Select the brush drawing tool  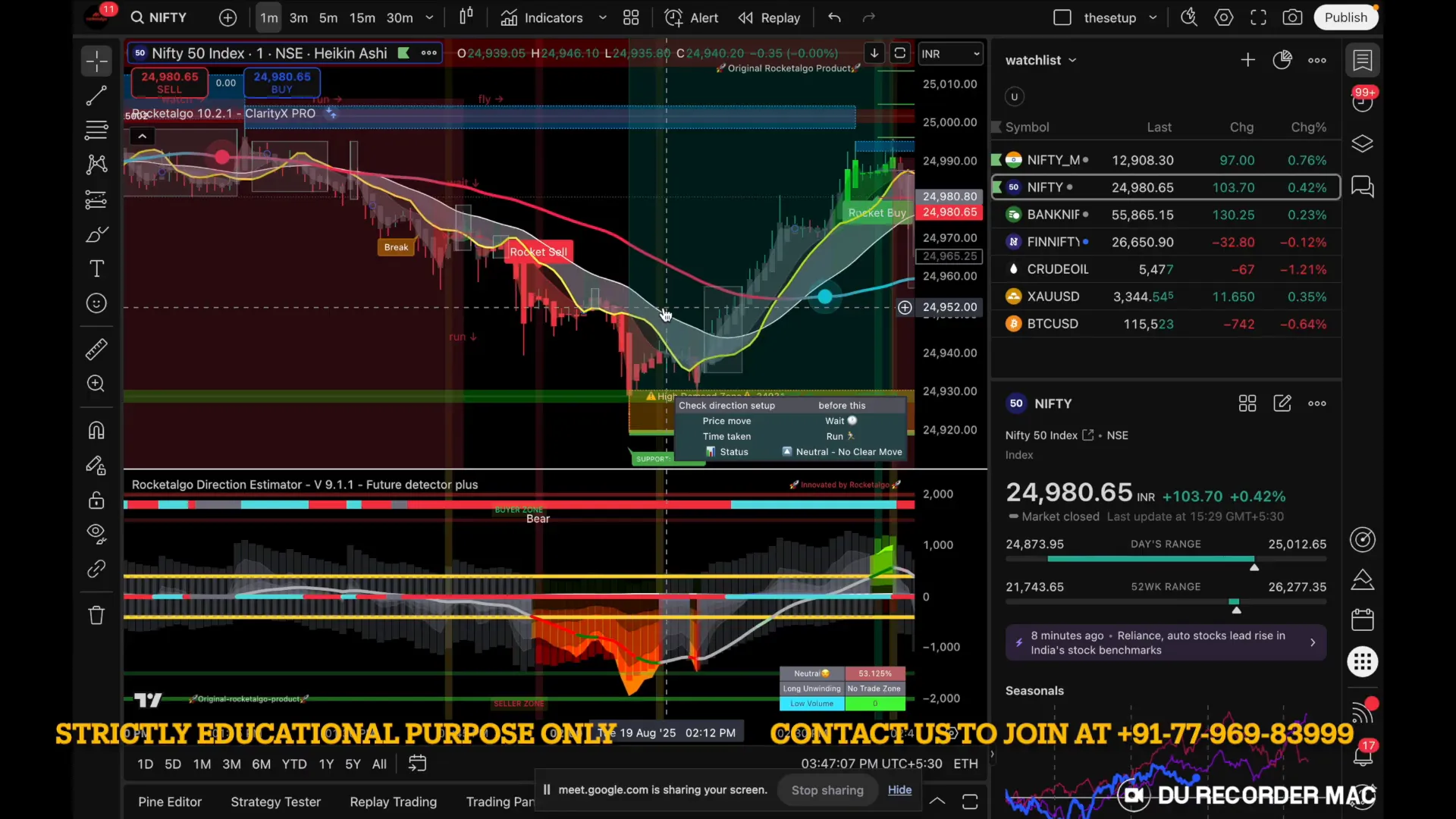[96, 234]
